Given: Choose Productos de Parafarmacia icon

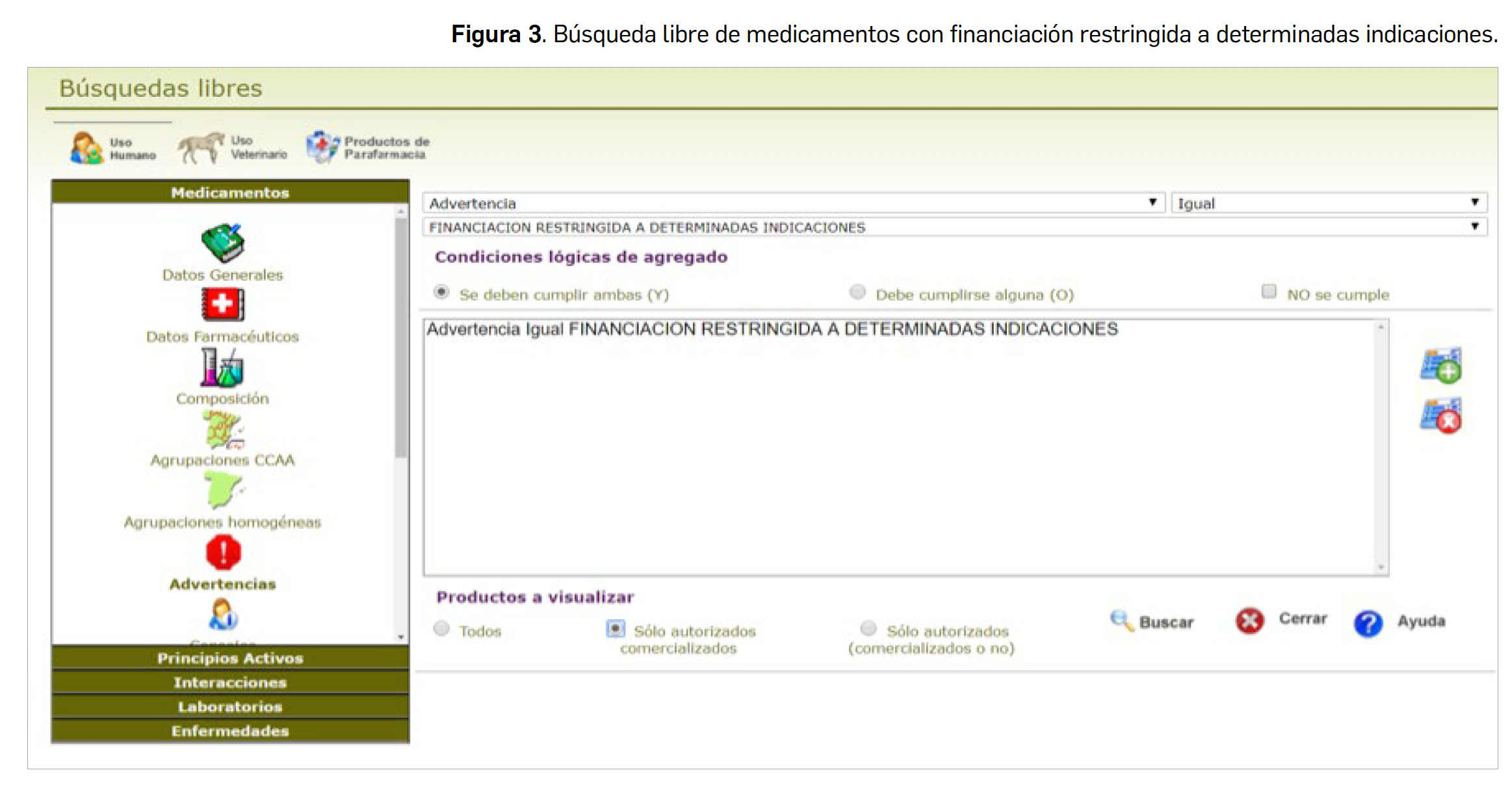Looking at the screenshot, I should click(x=322, y=147).
